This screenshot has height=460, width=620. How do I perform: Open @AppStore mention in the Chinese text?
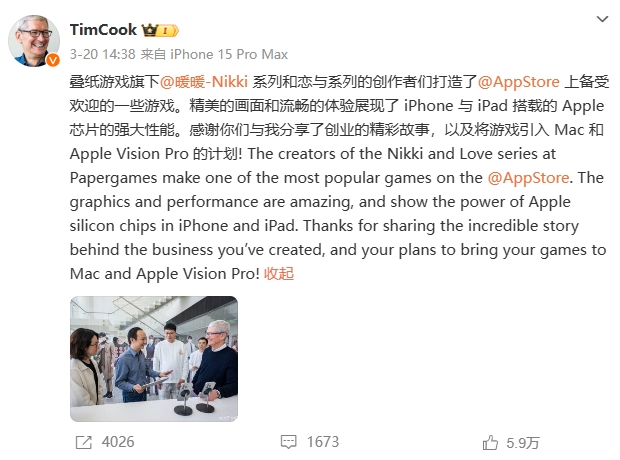[518, 81]
